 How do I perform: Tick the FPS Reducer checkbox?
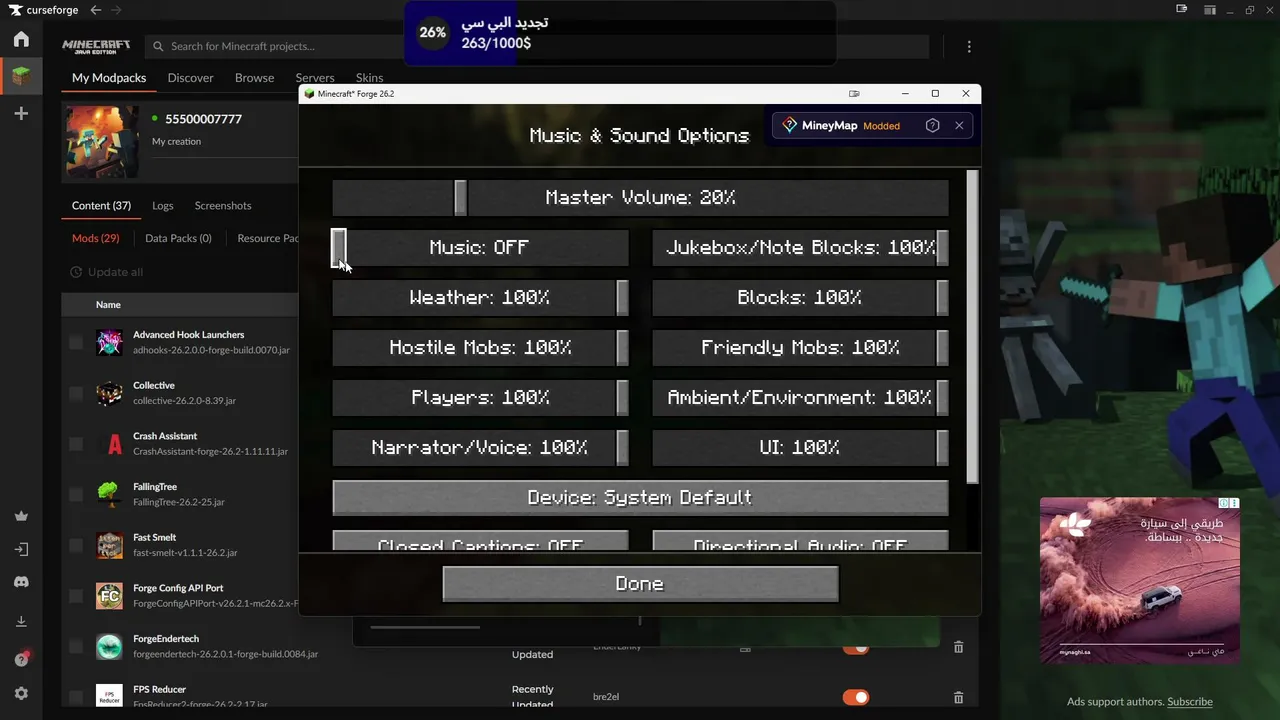76,697
